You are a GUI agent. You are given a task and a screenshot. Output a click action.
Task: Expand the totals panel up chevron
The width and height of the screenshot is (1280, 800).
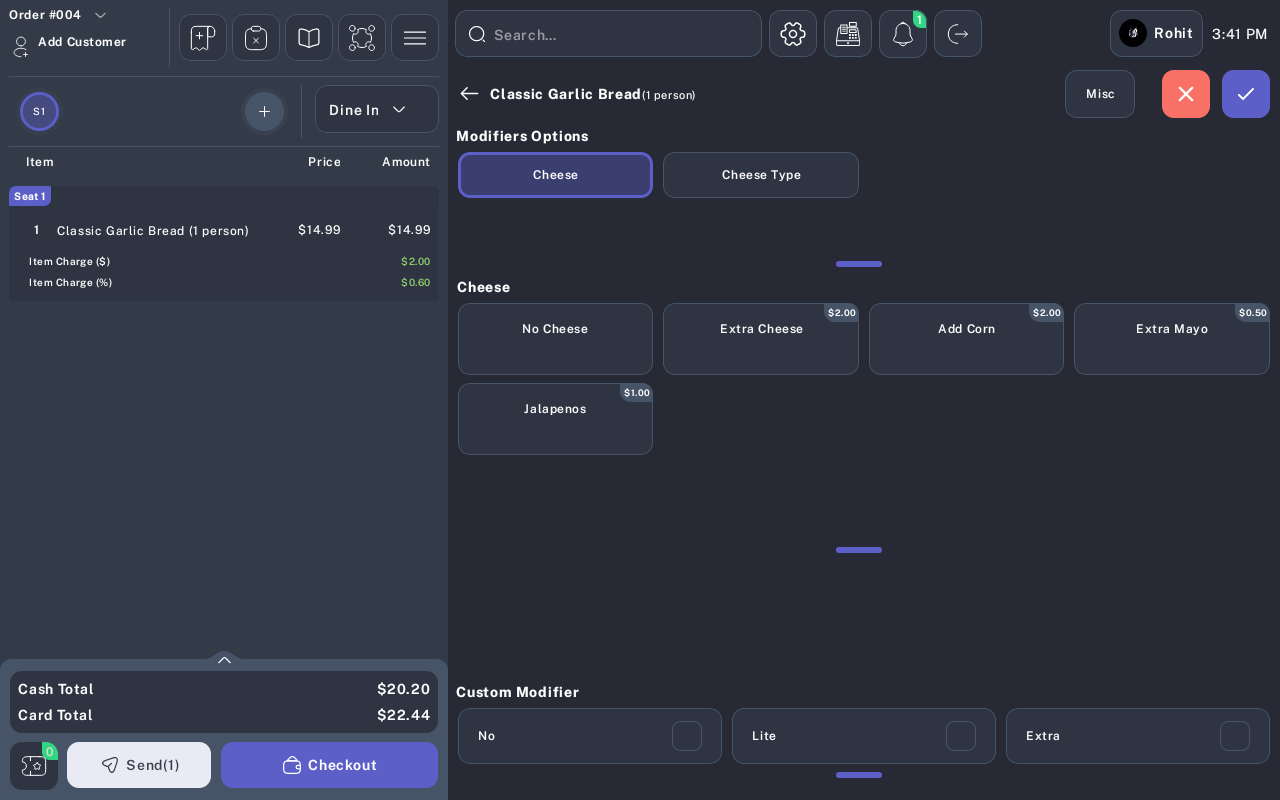click(224, 660)
